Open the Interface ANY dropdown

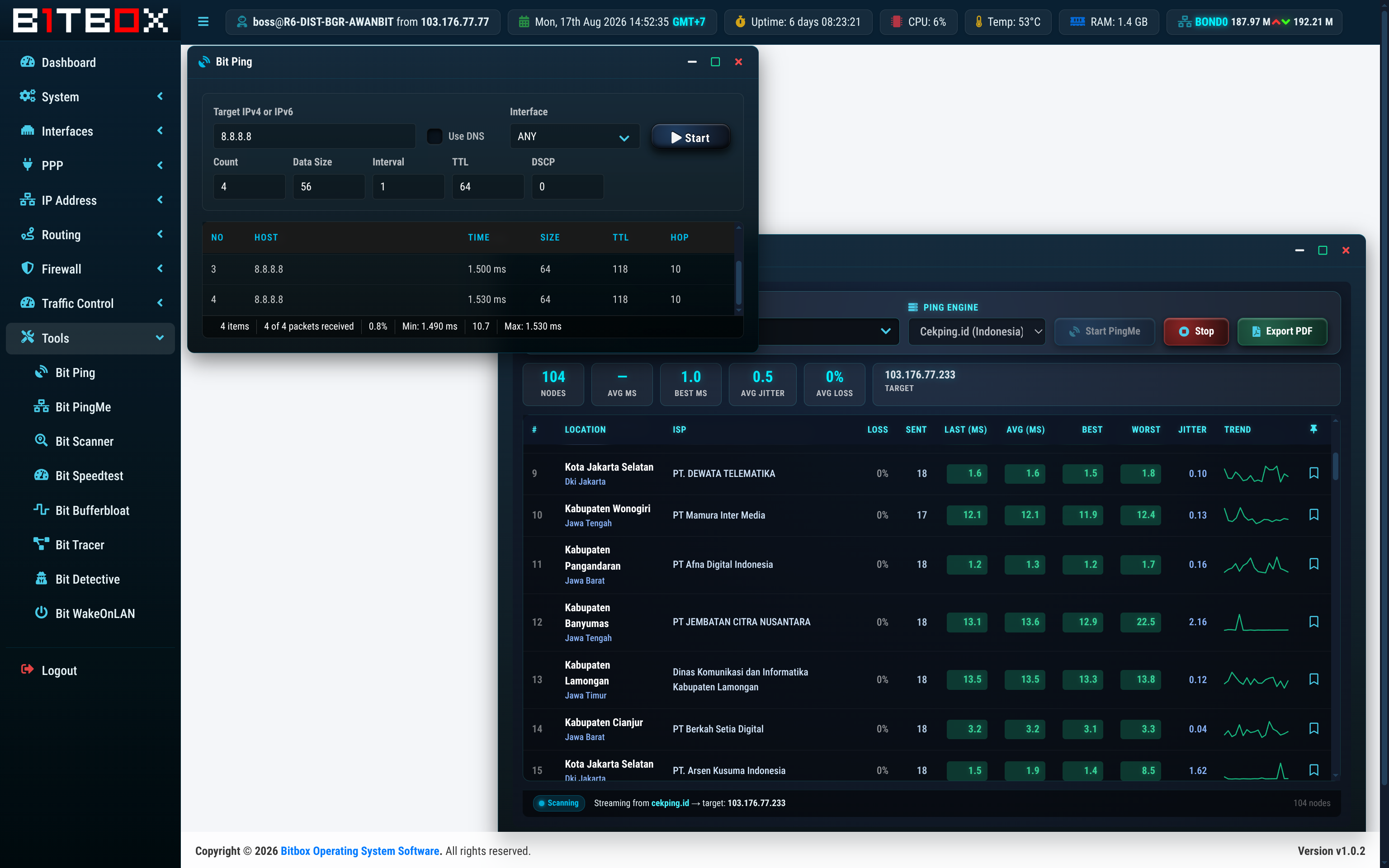[x=574, y=137]
